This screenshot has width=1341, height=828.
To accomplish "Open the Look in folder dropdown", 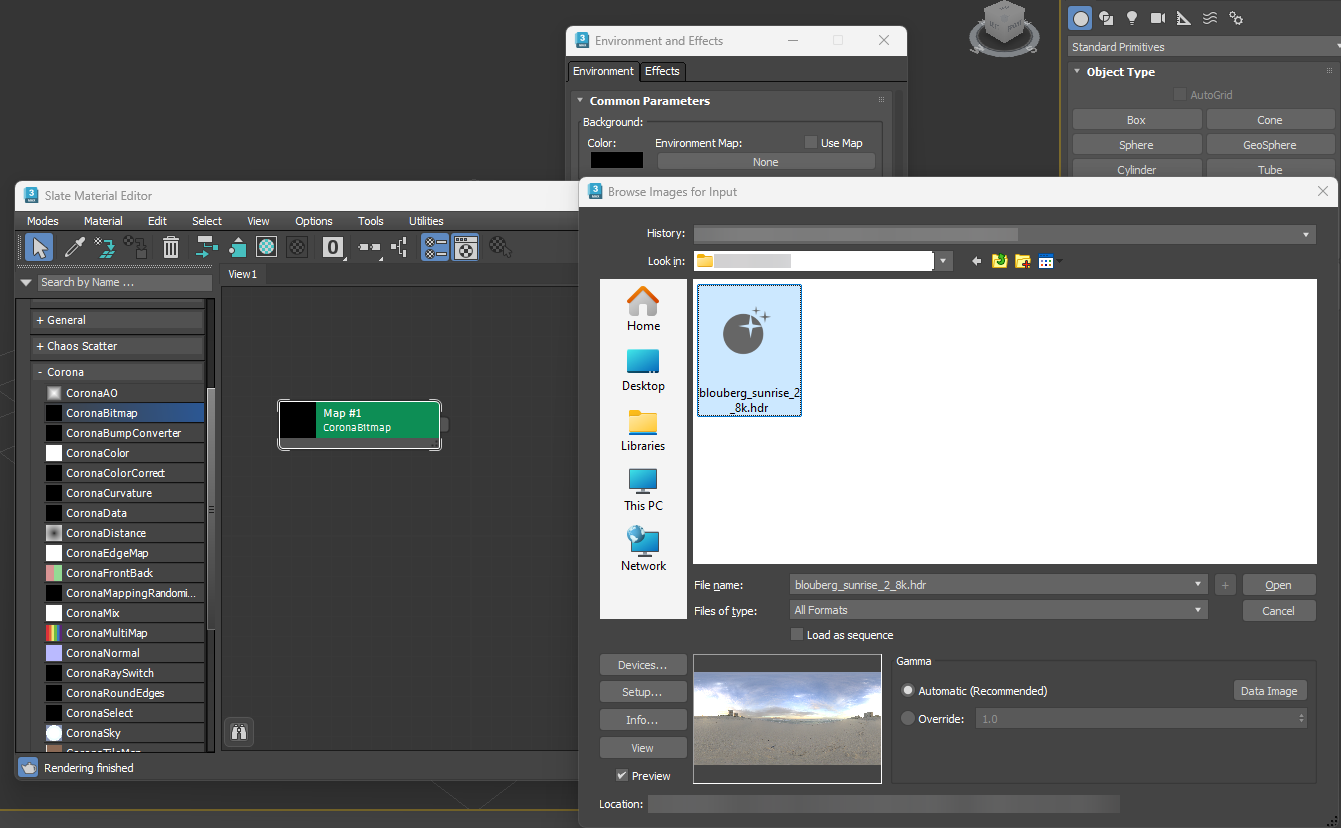I will point(944,261).
